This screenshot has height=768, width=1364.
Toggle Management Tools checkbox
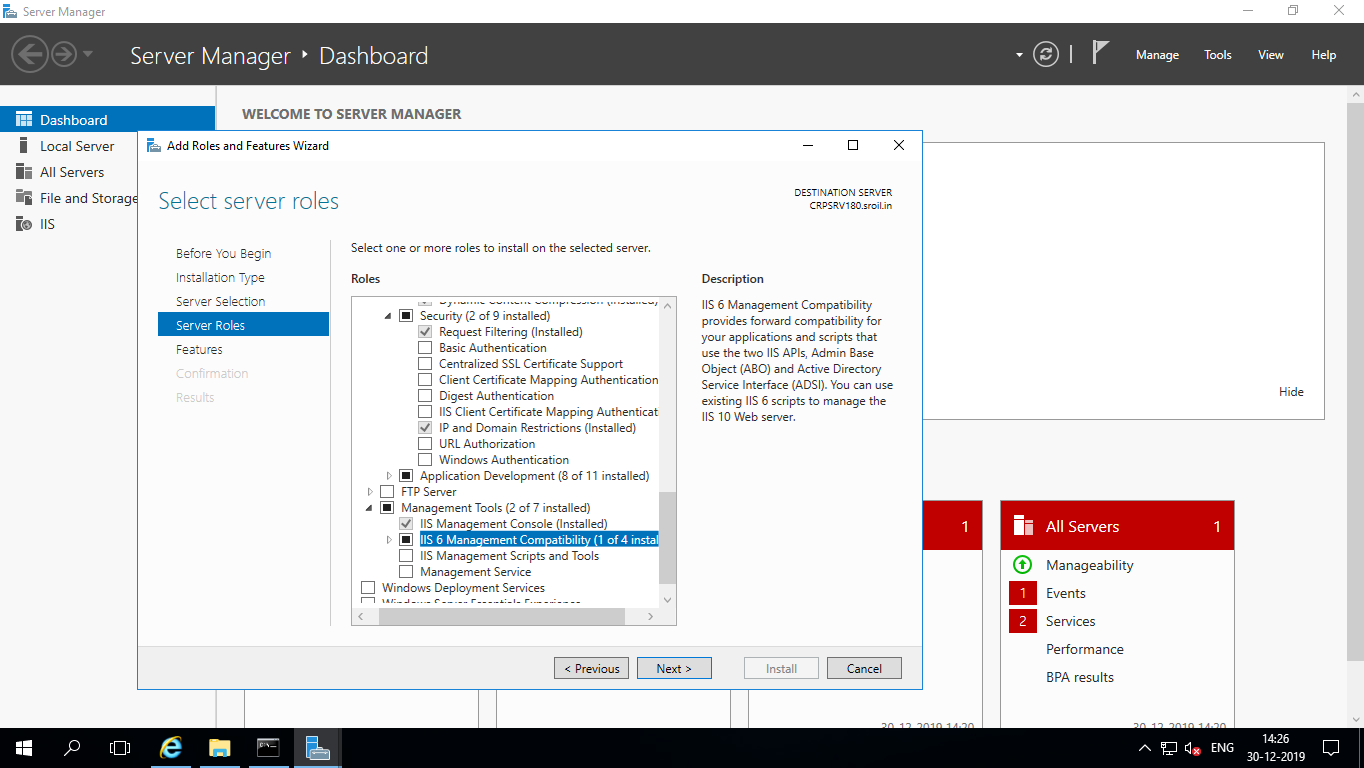point(387,508)
